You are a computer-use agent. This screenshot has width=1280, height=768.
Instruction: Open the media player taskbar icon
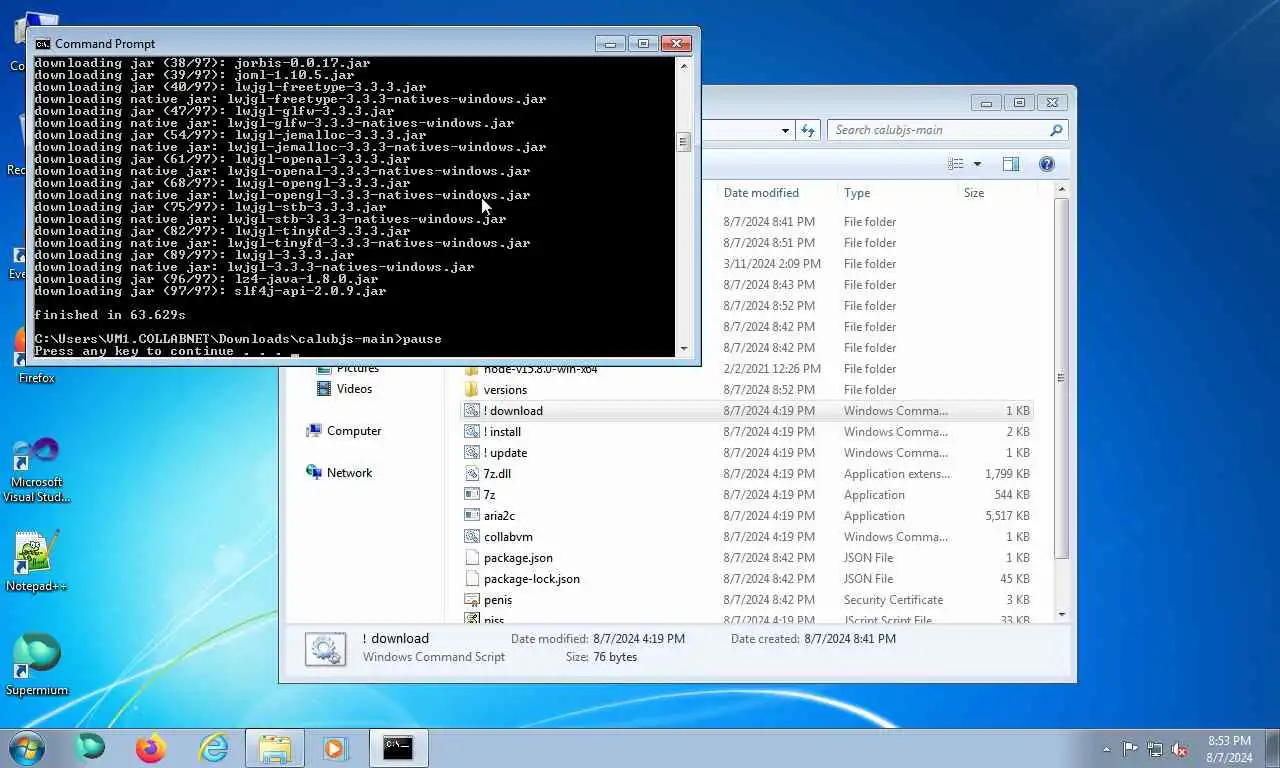[x=335, y=747]
